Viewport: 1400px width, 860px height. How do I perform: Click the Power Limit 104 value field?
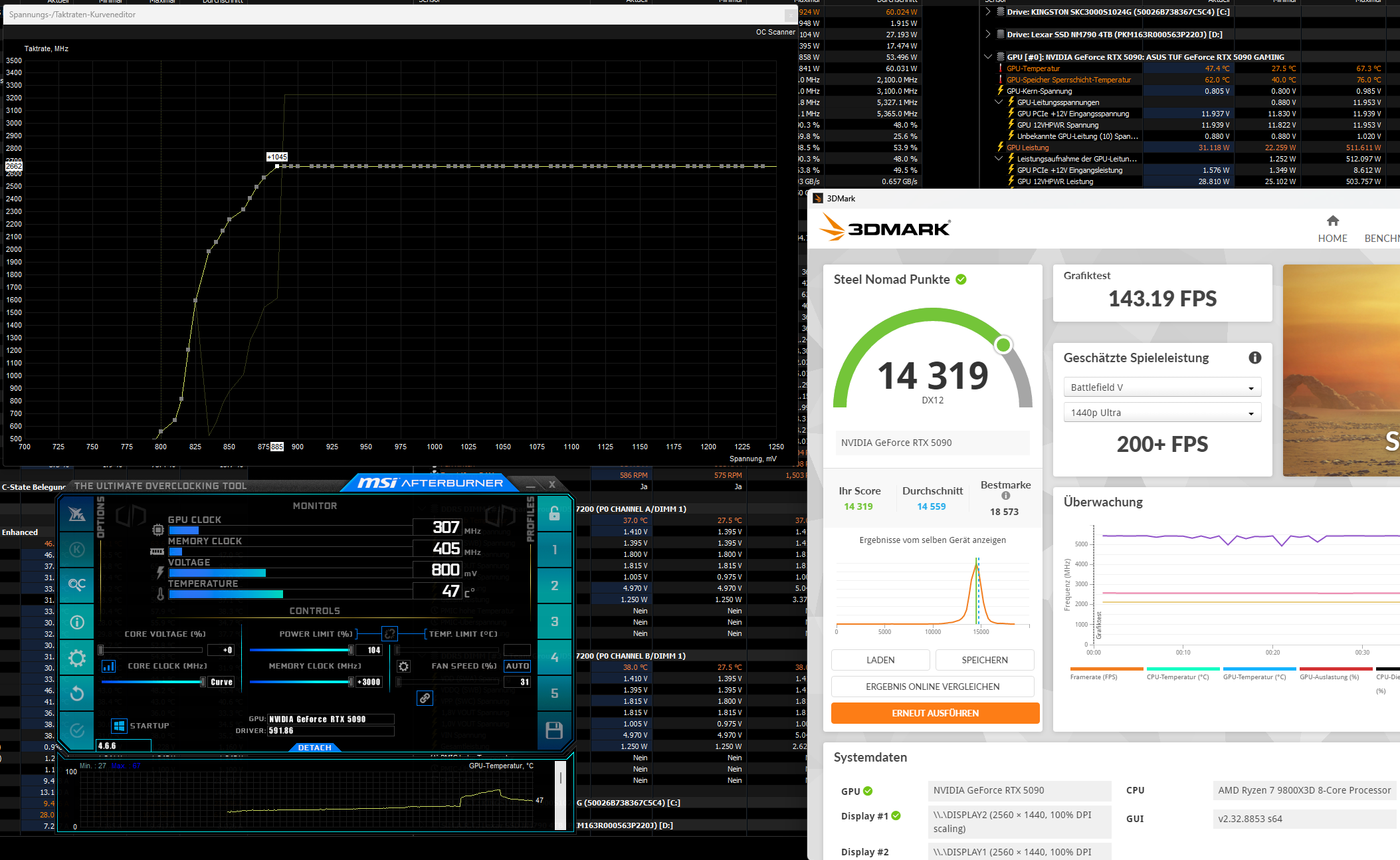369,650
